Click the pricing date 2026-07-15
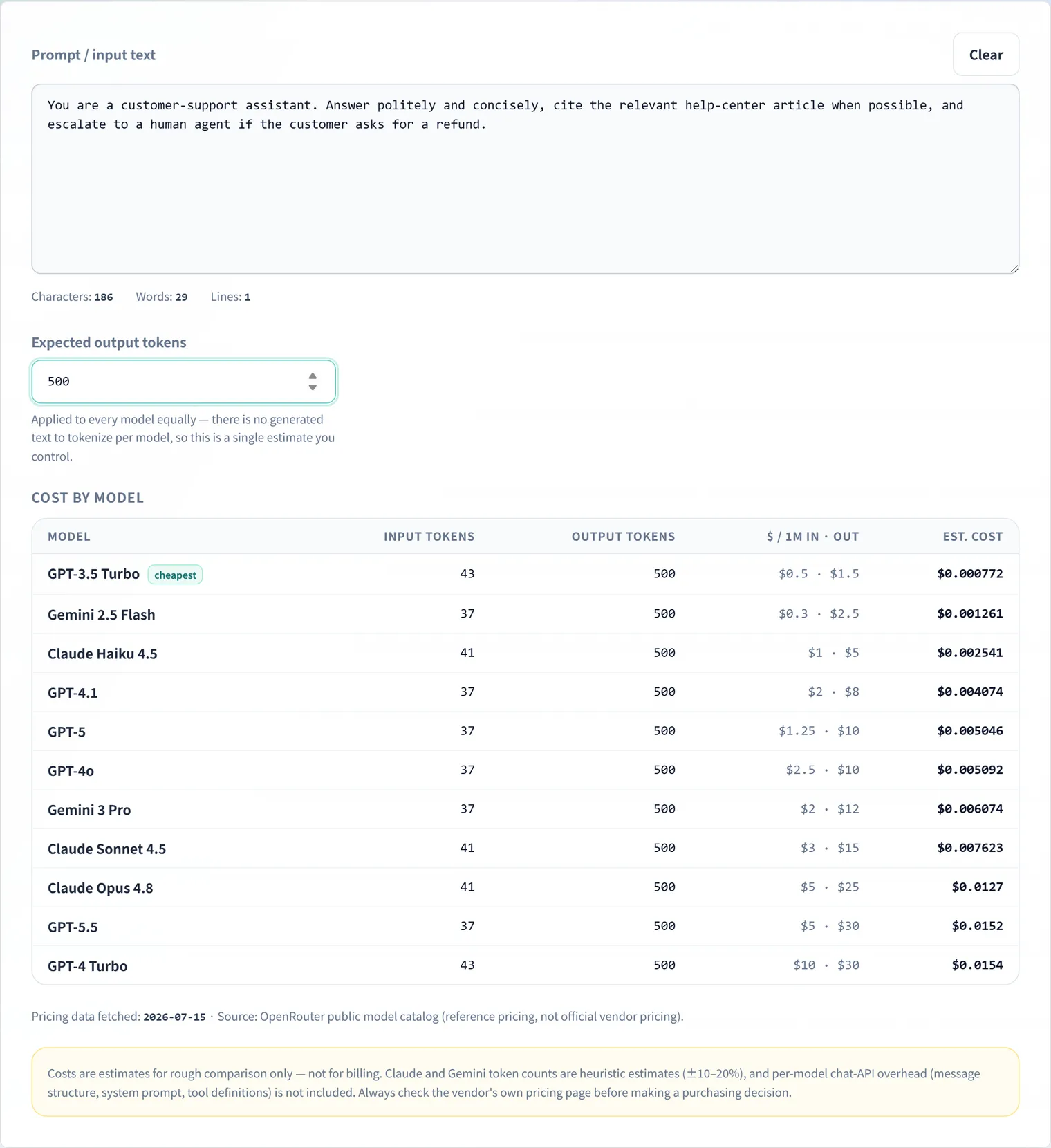1051x1148 pixels. click(174, 1017)
